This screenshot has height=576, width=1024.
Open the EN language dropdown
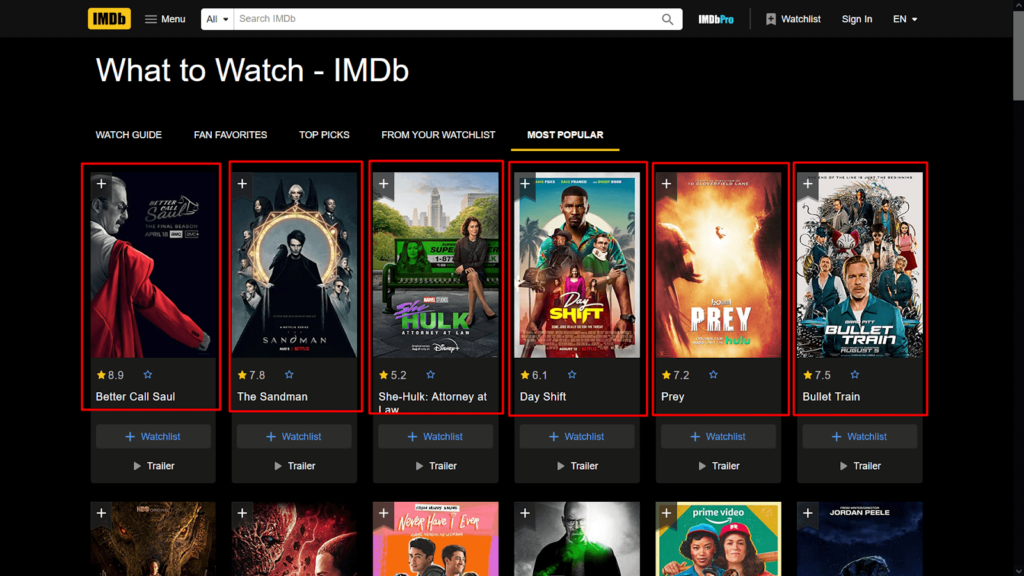904,18
